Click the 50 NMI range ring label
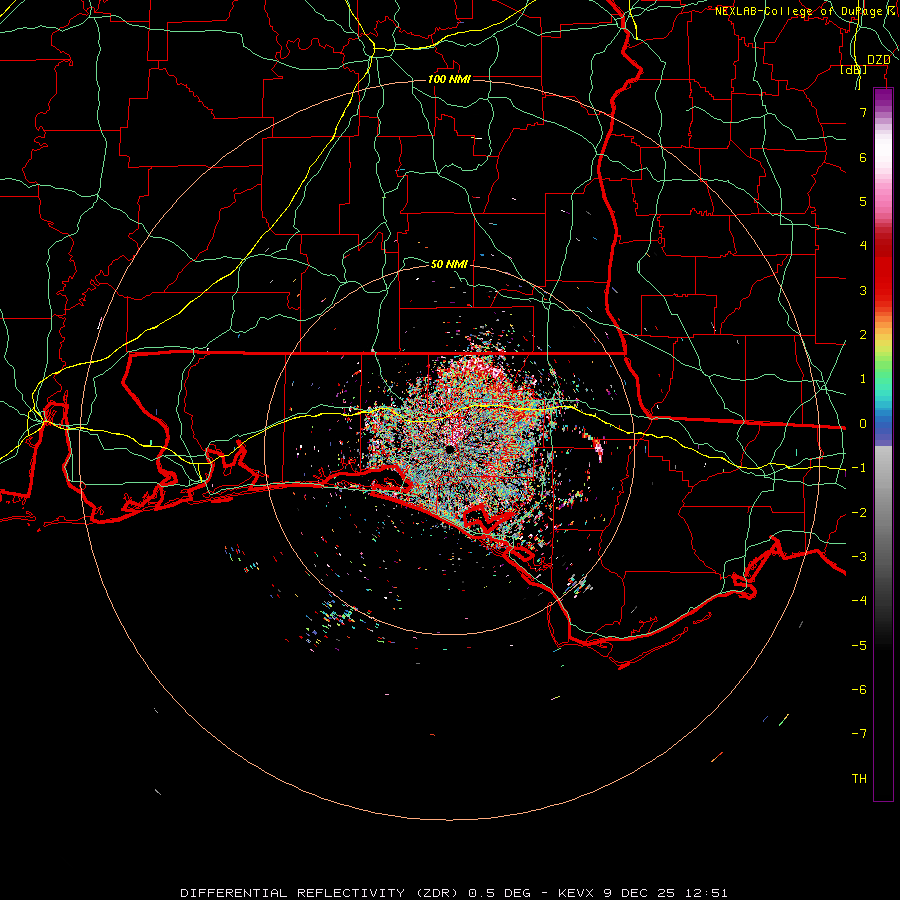The image size is (900, 900). point(449,264)
